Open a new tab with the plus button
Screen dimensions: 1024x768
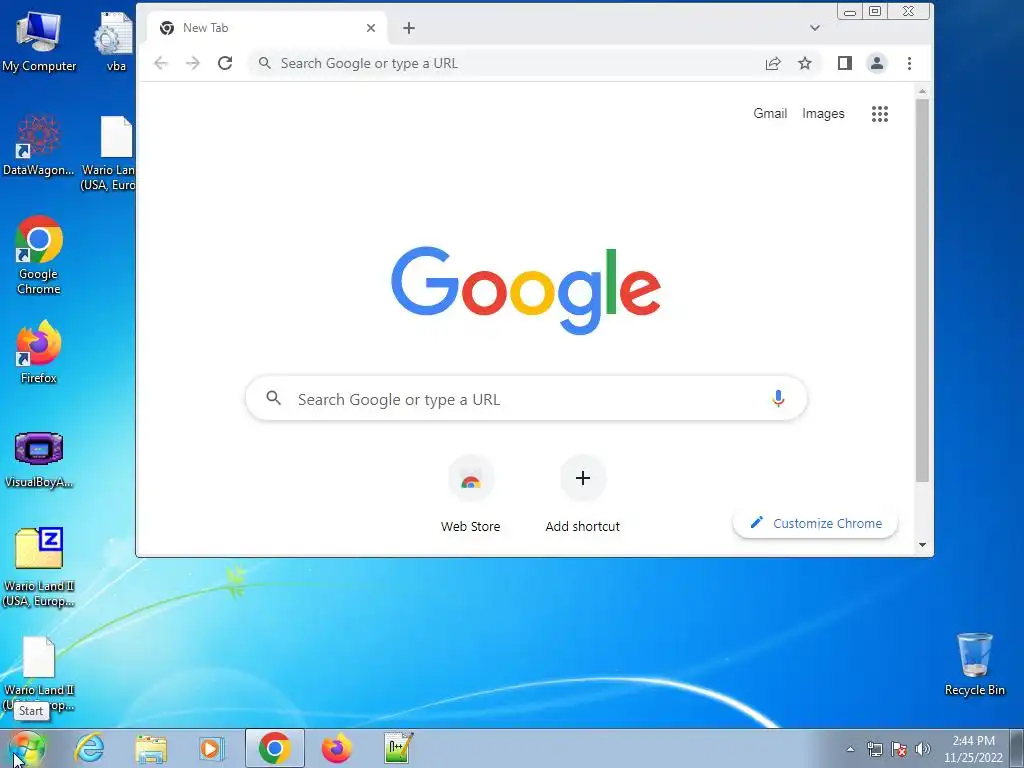pyautogui.click(x=409, y=28)
